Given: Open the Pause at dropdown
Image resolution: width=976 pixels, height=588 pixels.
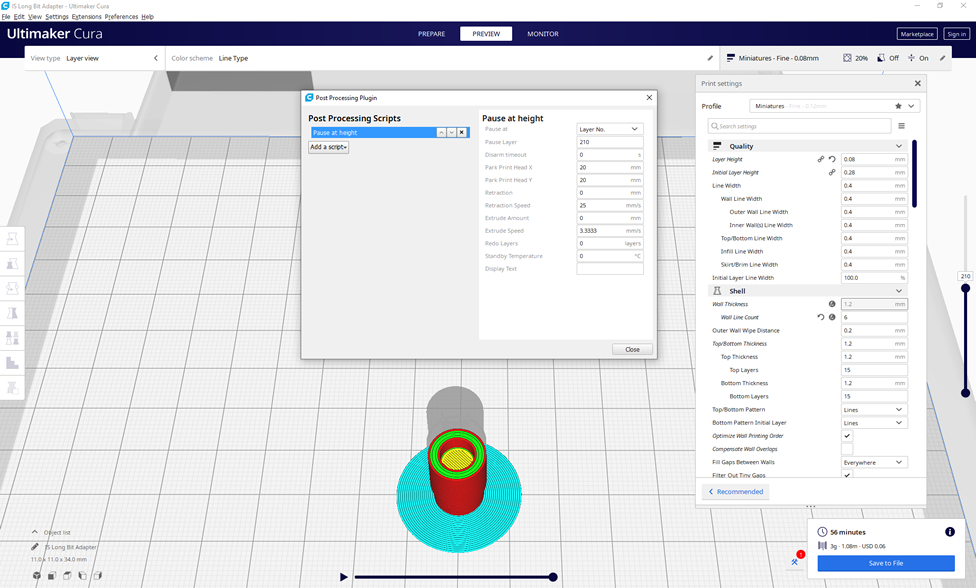Looking at the screenshot, I should pos(610,129).
